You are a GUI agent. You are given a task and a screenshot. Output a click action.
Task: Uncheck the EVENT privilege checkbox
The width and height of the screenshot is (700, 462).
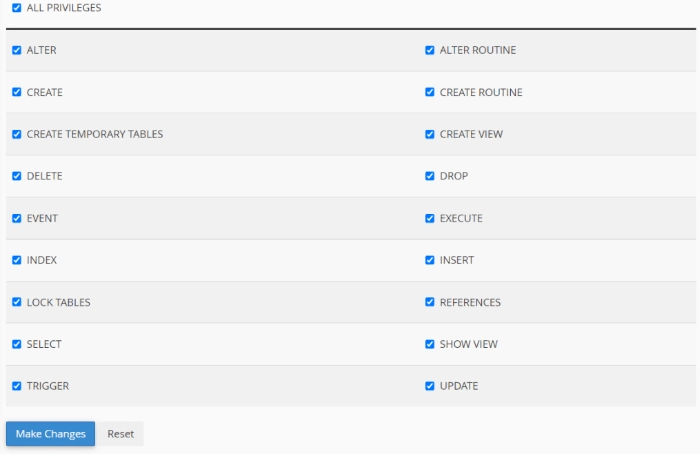tap(16, 218)
